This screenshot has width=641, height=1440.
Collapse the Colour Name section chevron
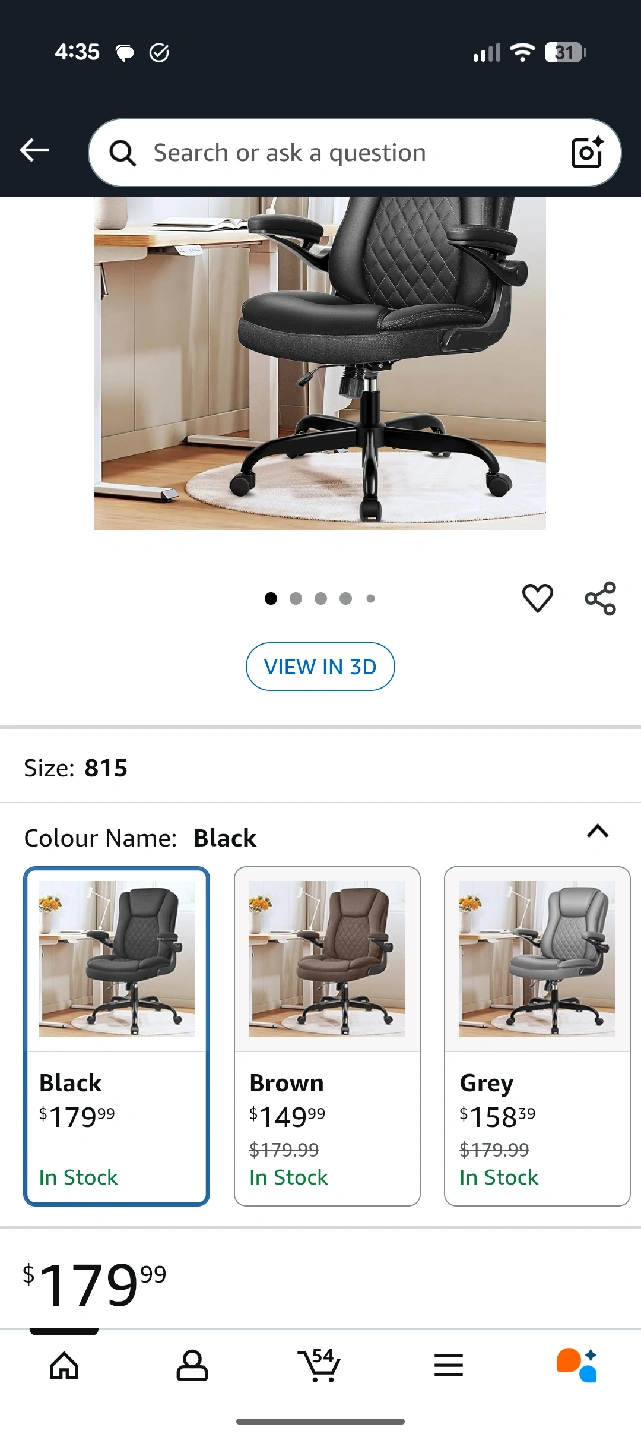point(597,831)
